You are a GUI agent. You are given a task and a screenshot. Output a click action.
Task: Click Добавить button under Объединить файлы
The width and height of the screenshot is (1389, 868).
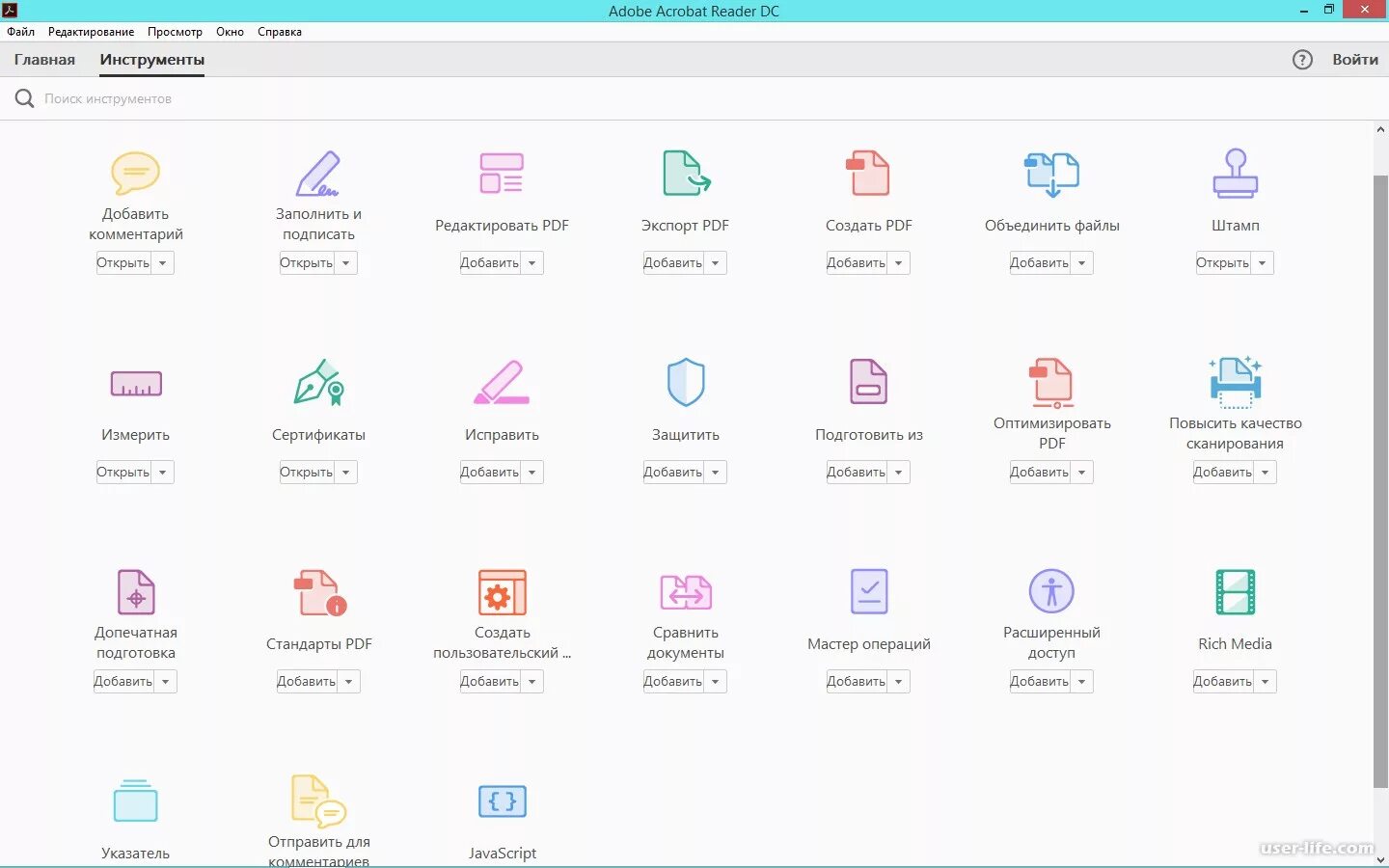pyautogui.click(x=1040, y=262)
